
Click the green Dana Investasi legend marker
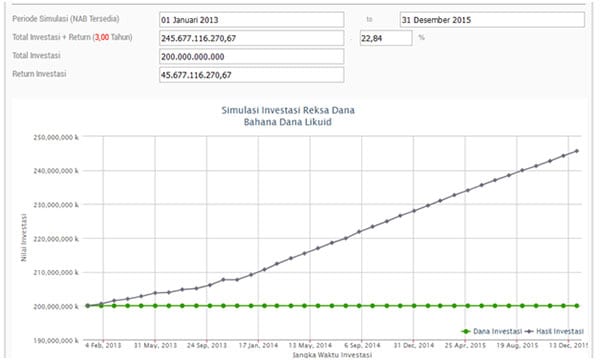(x=466, y=331)
